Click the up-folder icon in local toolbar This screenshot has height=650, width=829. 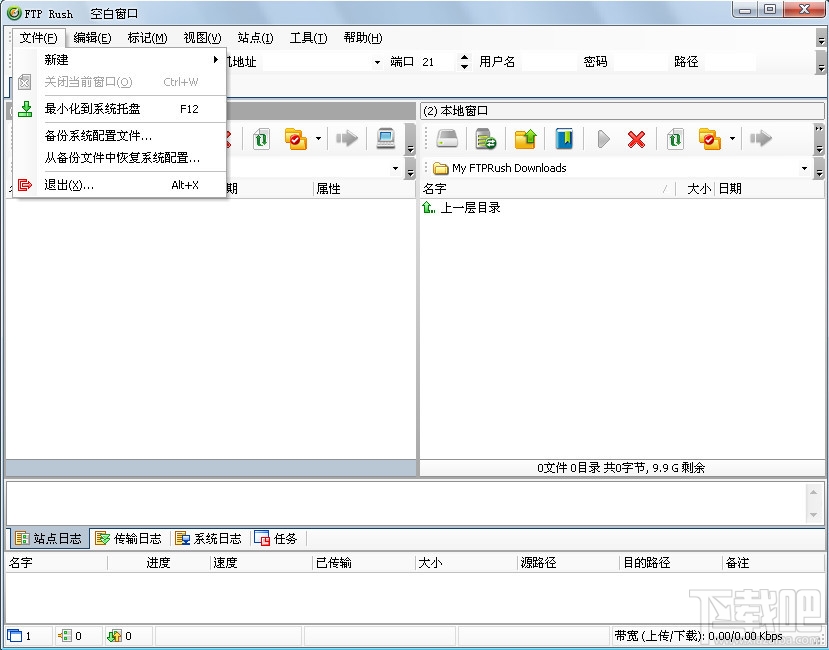tap(525, 139)
